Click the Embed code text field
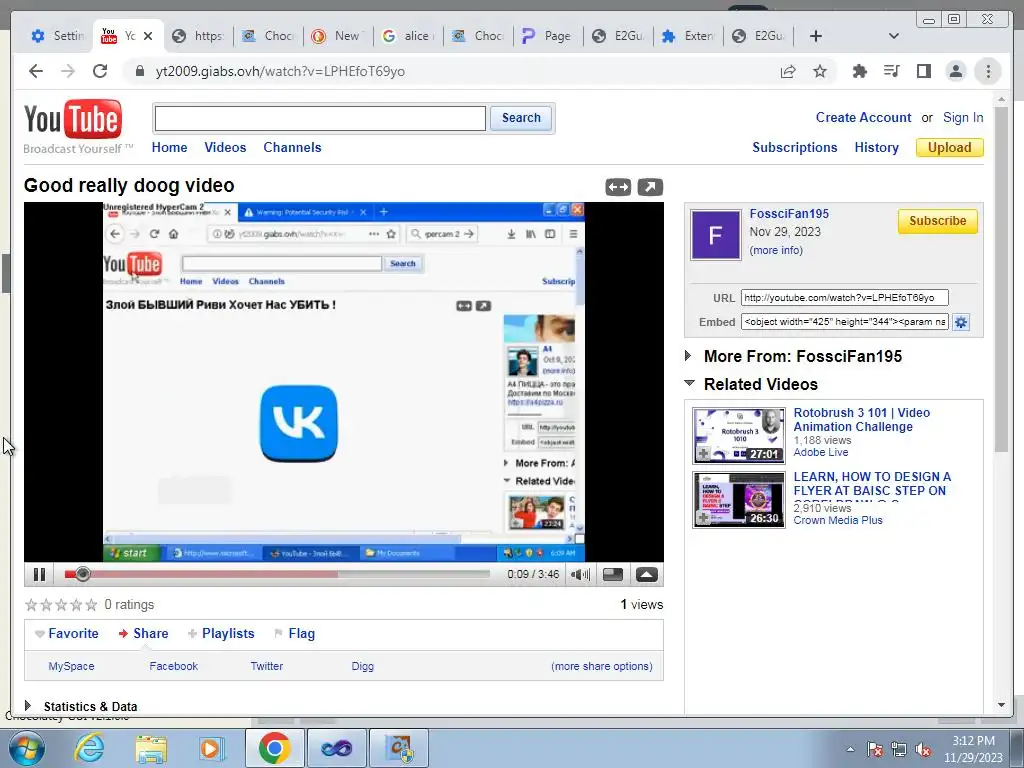This screenshot has width=1024, height=768. (844, 322)
